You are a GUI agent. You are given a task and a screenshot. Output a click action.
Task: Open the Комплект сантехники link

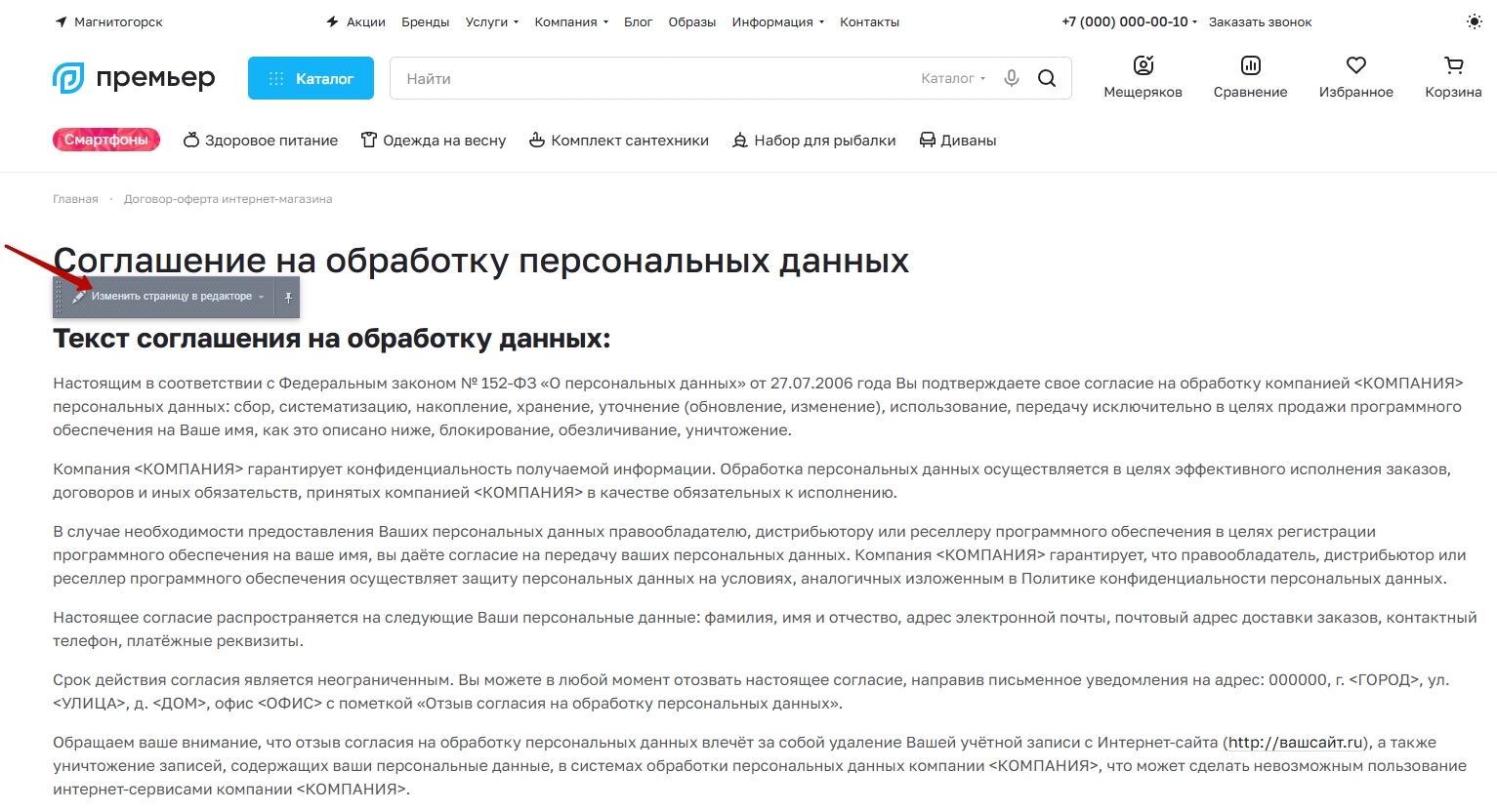coord(630,141)
